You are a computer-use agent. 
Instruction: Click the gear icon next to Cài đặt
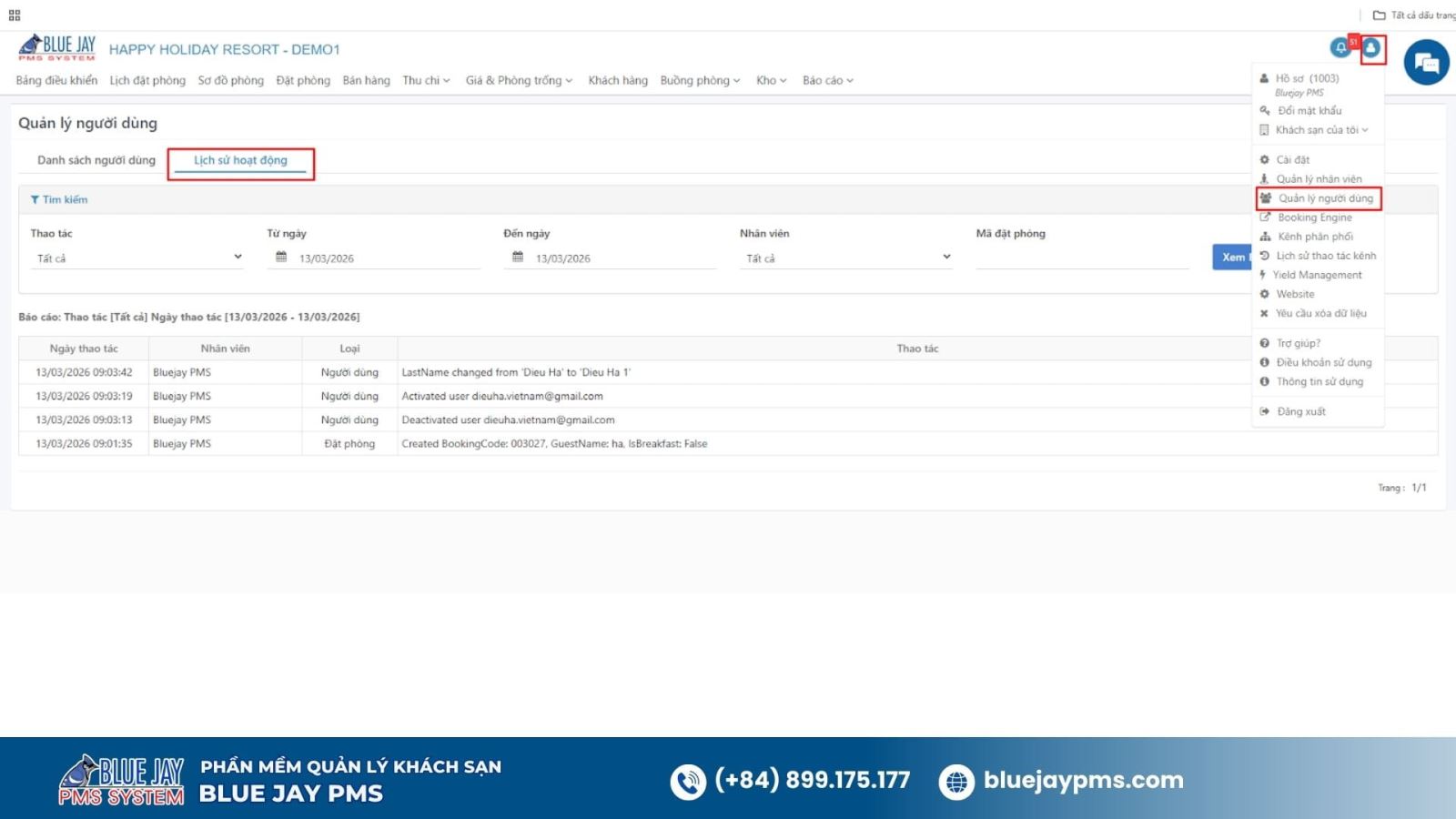1264,159
